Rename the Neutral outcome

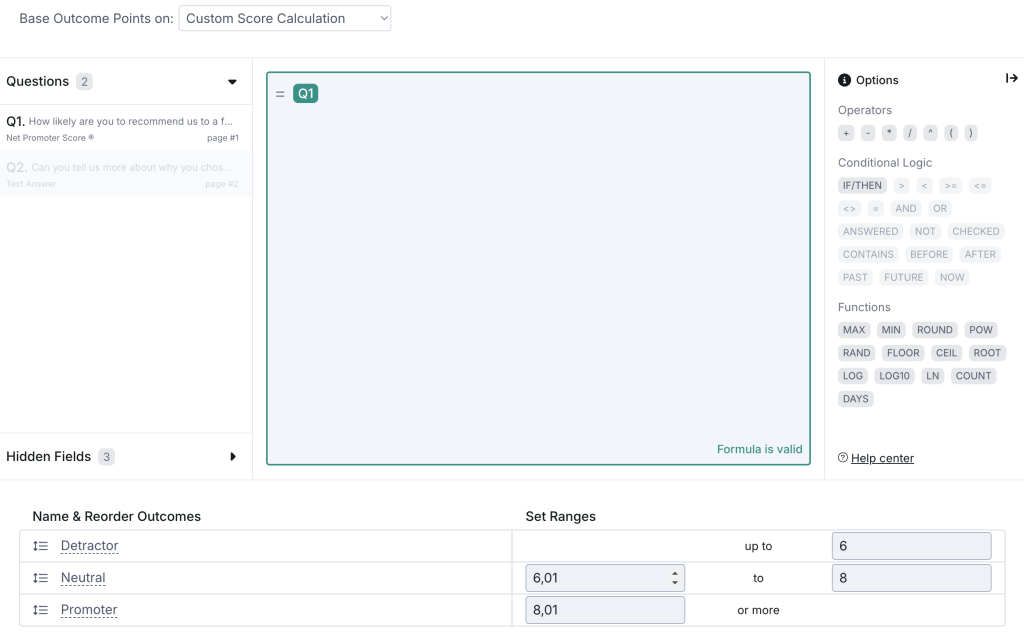click(83, 577)
